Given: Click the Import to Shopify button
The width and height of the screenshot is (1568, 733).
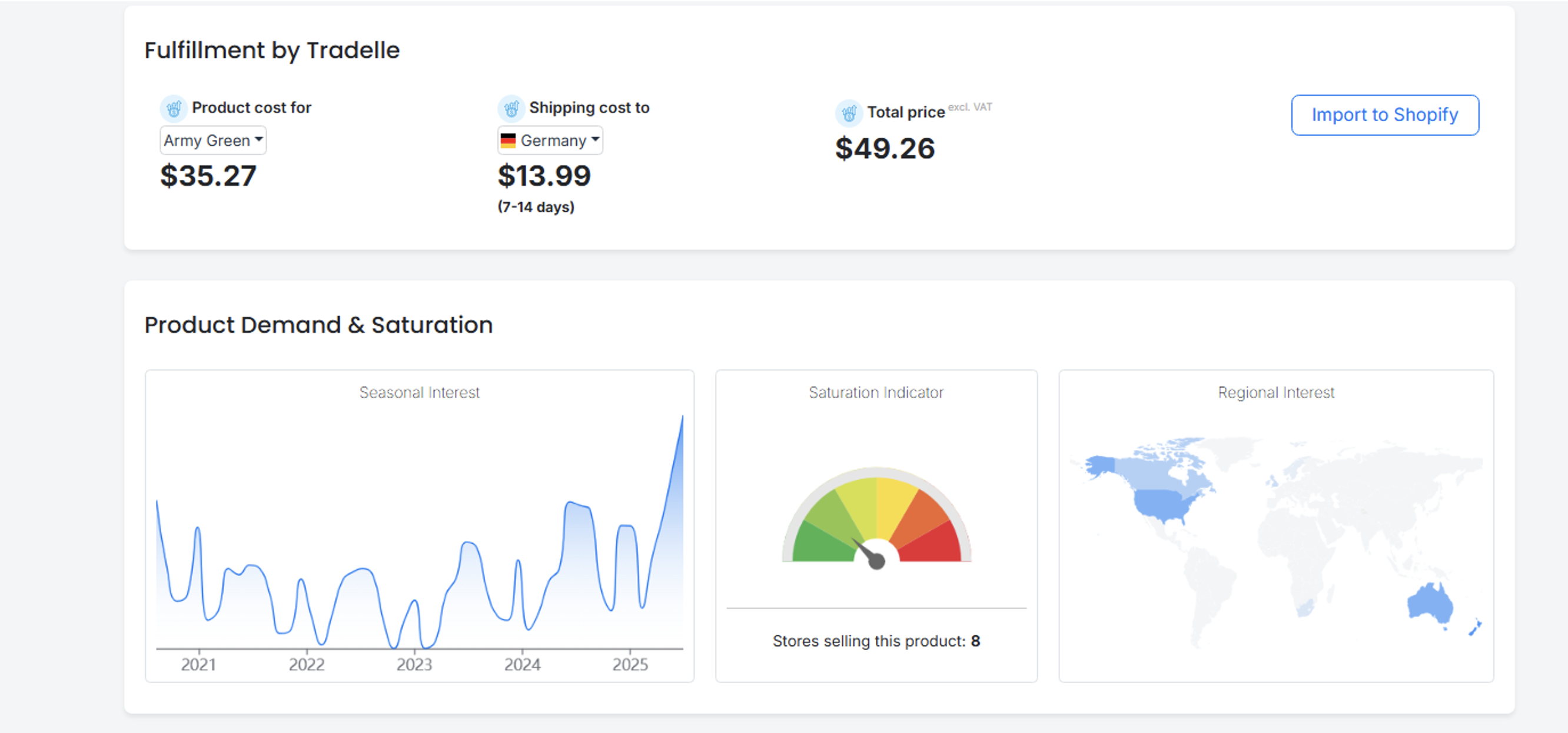Looking at the screenshot, I should point(1385,115).
